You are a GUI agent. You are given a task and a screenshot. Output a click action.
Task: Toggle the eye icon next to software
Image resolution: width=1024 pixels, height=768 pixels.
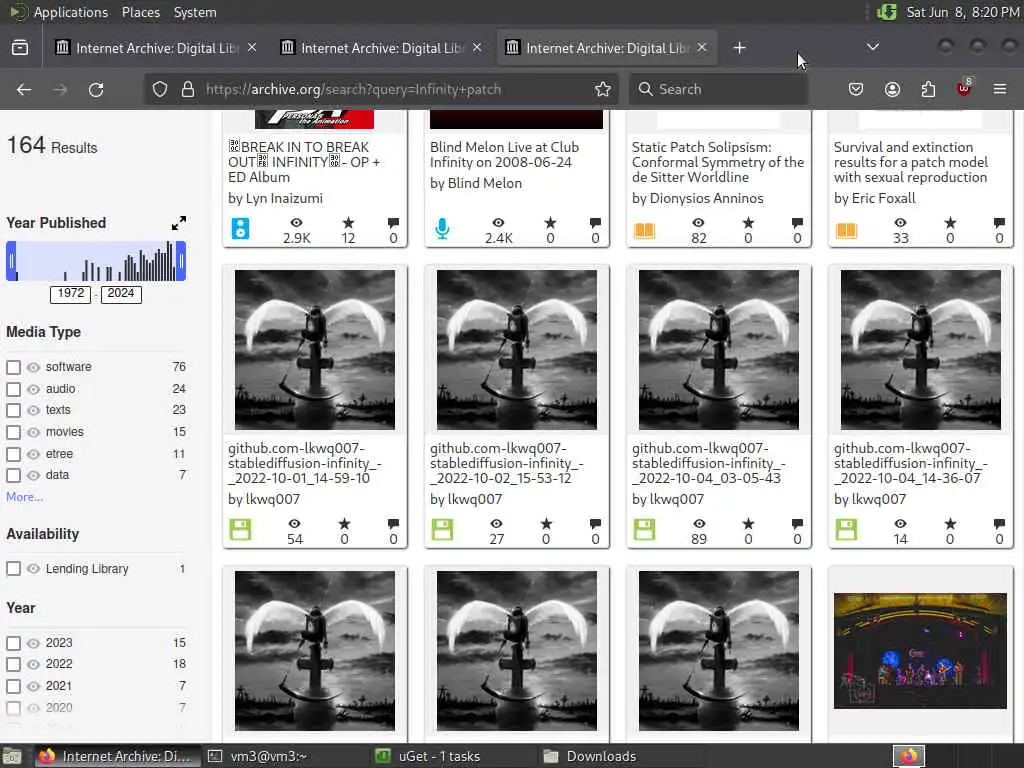point(33,367)
